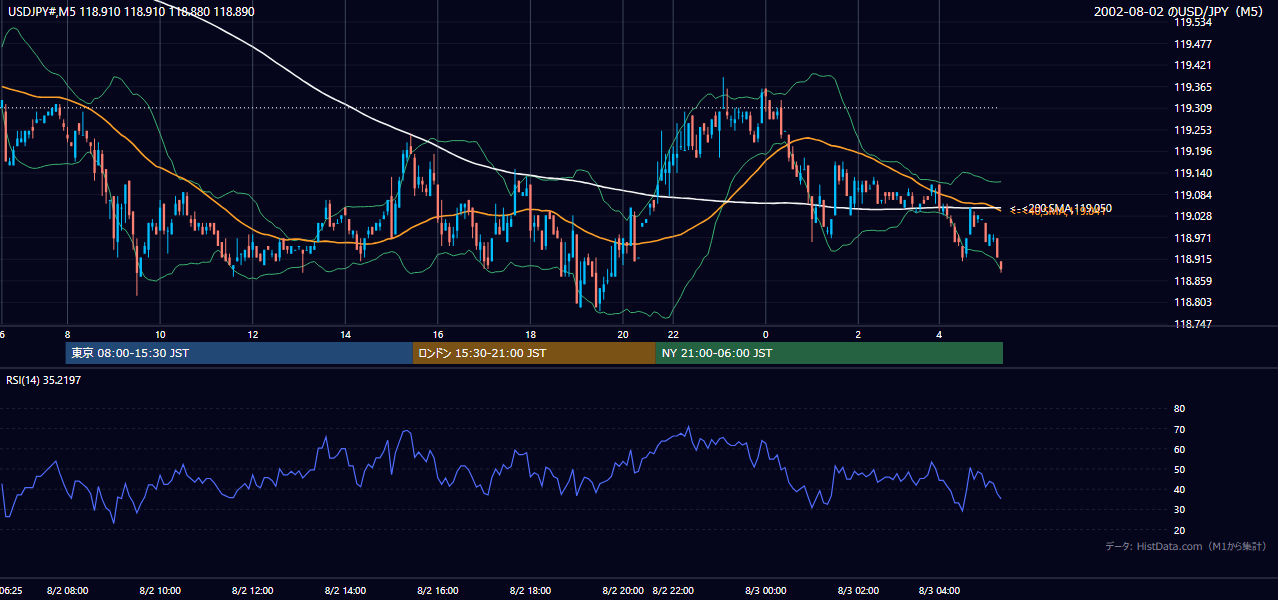This screenshot has height=600, width=1278.
Task: Click price axis label 119.365
Action: click(1194, 87)
